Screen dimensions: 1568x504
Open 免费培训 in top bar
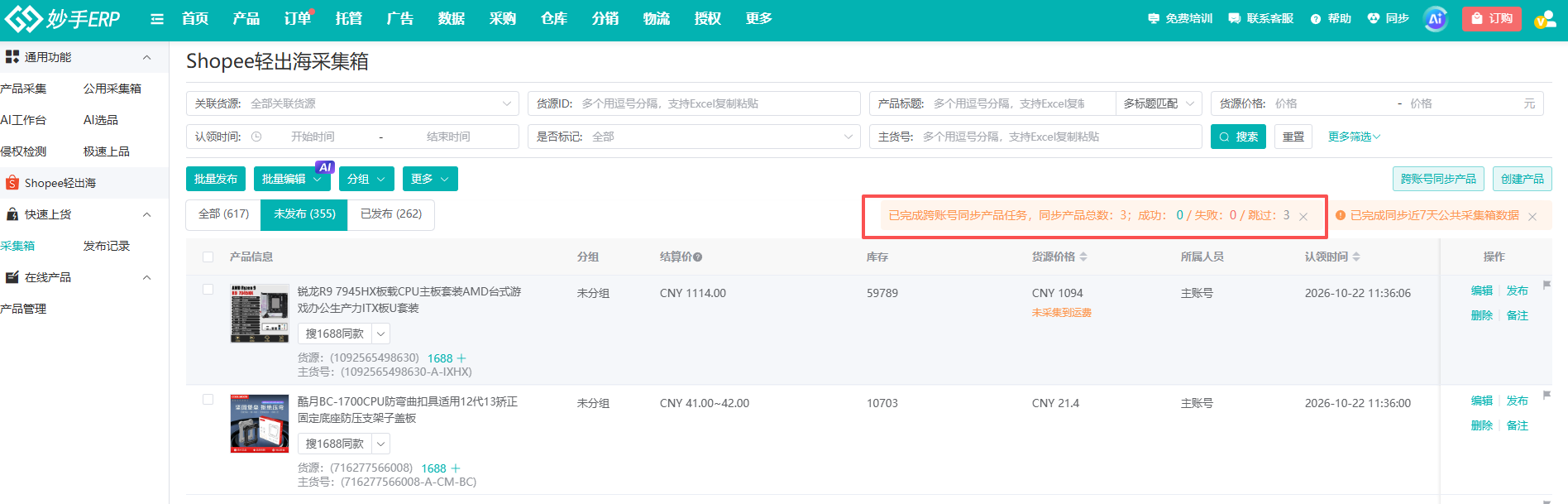click(x=1180, y=18)
